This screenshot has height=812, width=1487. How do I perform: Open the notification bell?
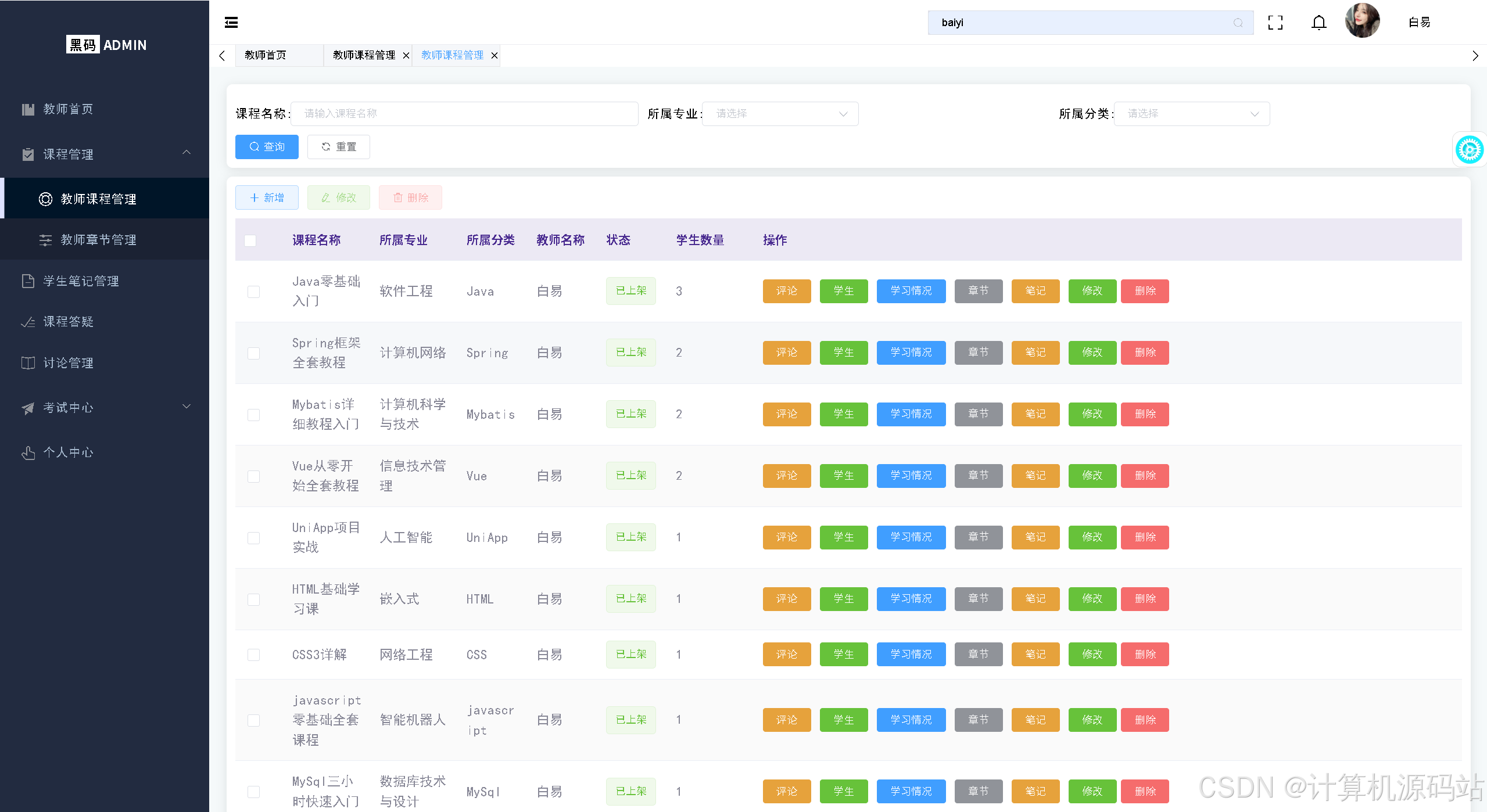[x=1318, y=23]
